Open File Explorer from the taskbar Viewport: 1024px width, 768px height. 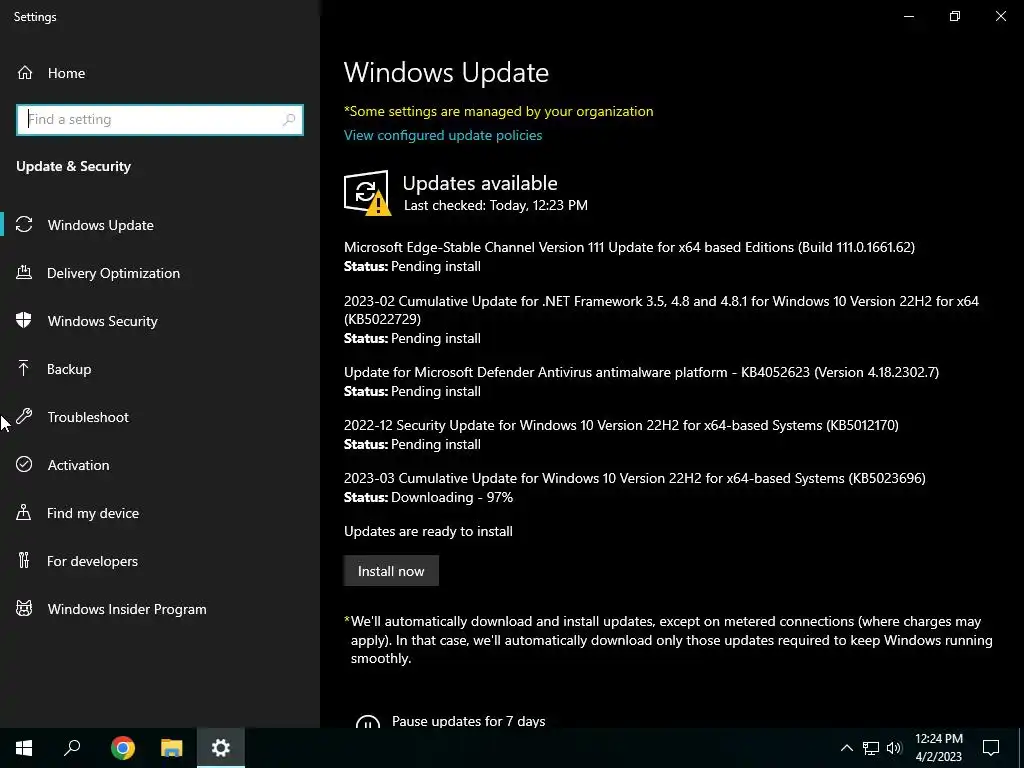point(172,748)
